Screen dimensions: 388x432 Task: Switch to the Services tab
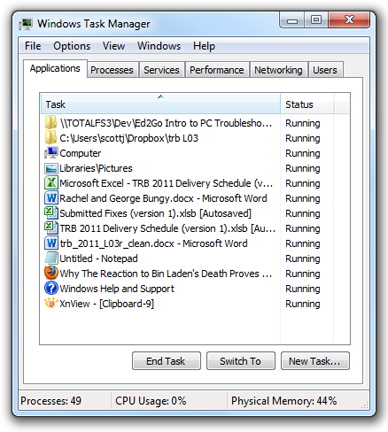point(161,70)
